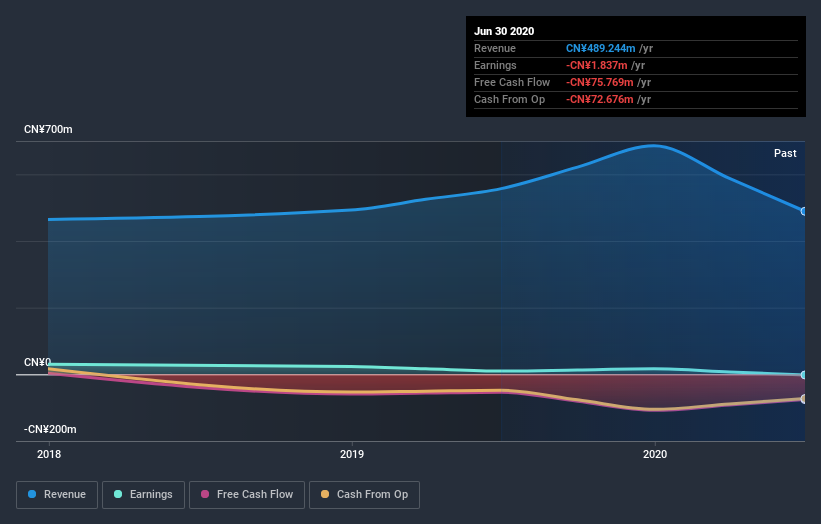Image resolution: width=821 pixels, height=524 pixels.
Task: Click the Earnings row label in tooltip
Action: (495, 65)
